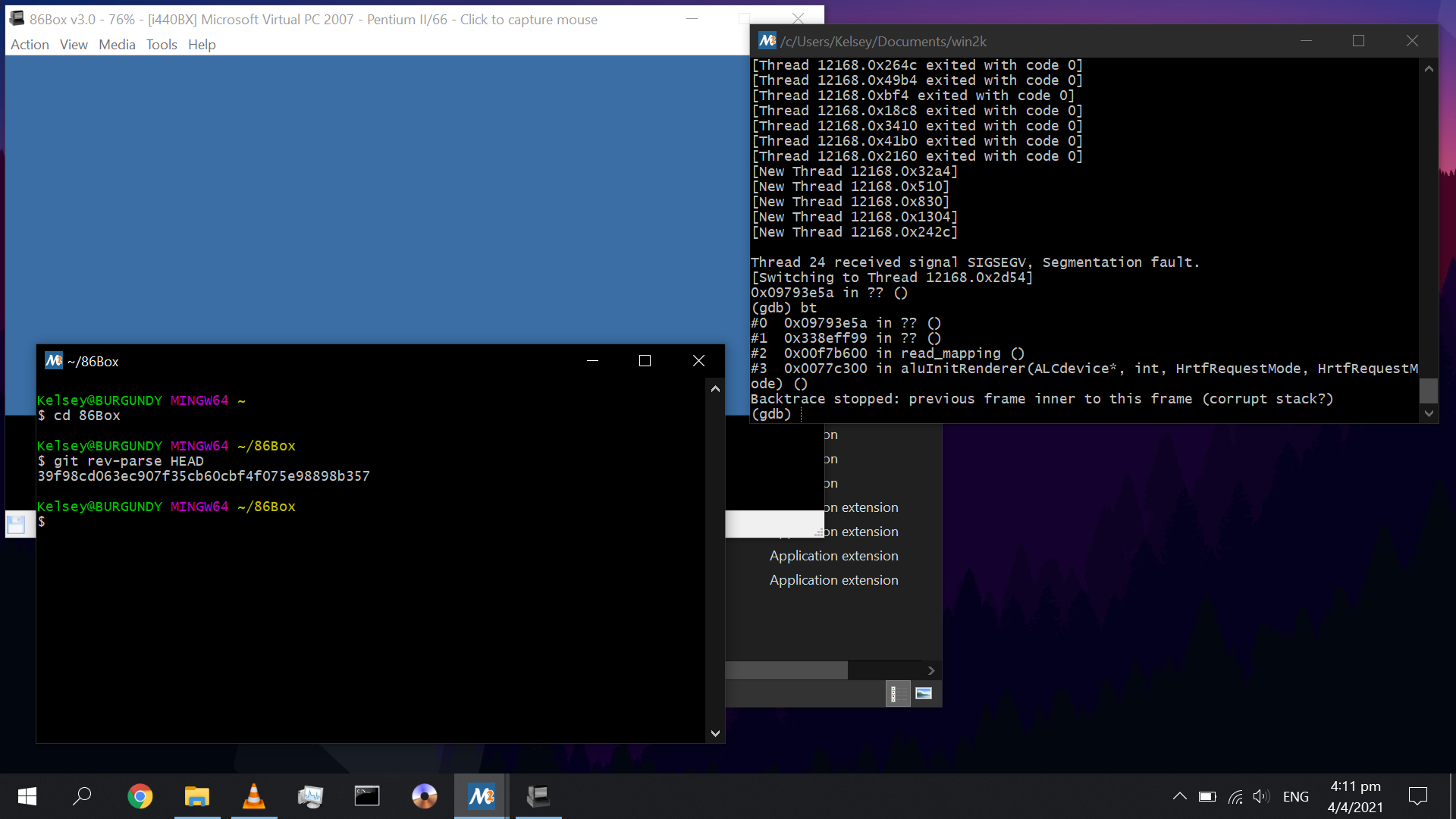Open the Action Center notification button
The height and width of the screenshot is (819, 1456).
1419,796
